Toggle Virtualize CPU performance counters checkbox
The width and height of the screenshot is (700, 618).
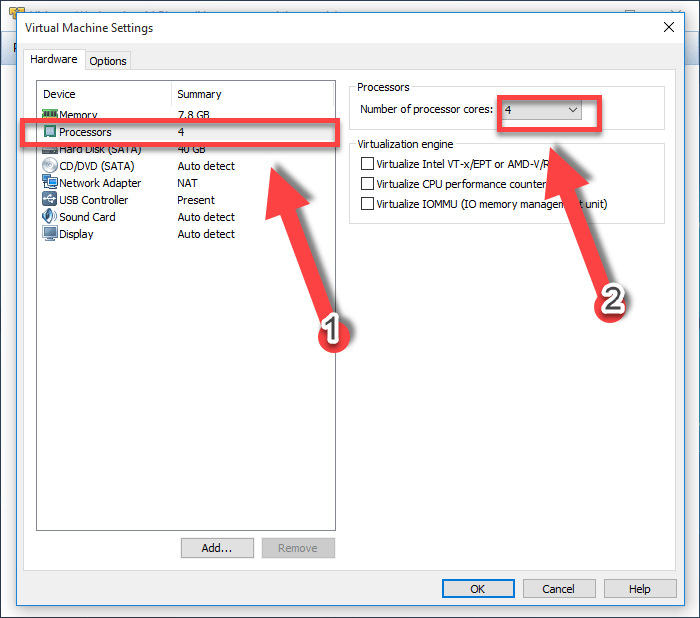coord(368,184)
